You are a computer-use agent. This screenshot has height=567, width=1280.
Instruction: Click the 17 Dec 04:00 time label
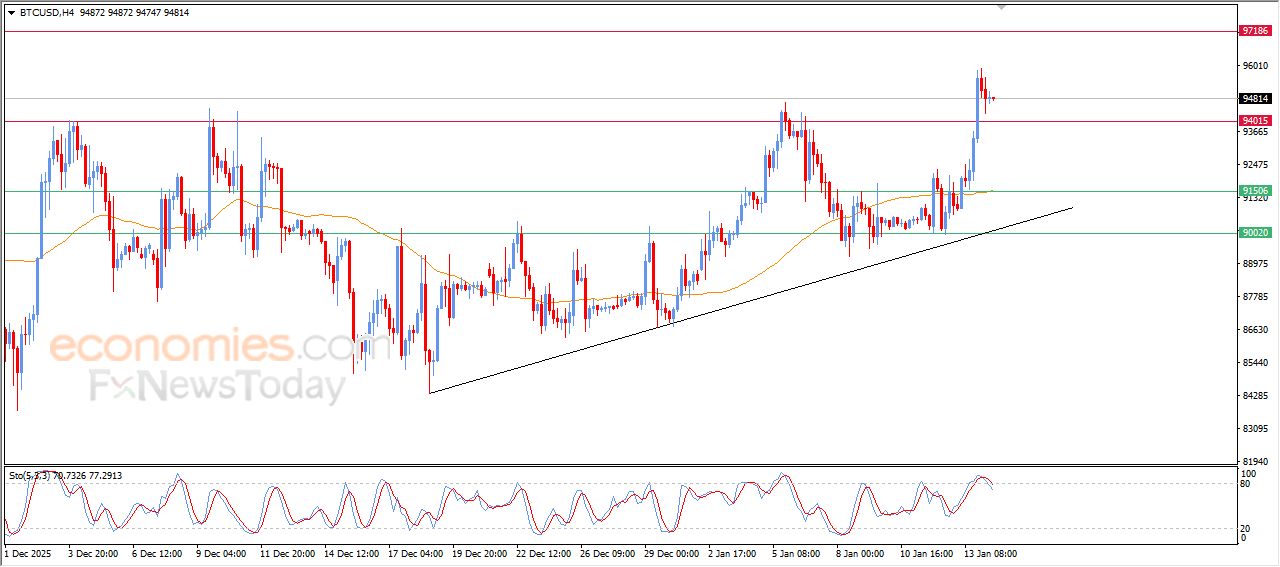click(415, 553)
